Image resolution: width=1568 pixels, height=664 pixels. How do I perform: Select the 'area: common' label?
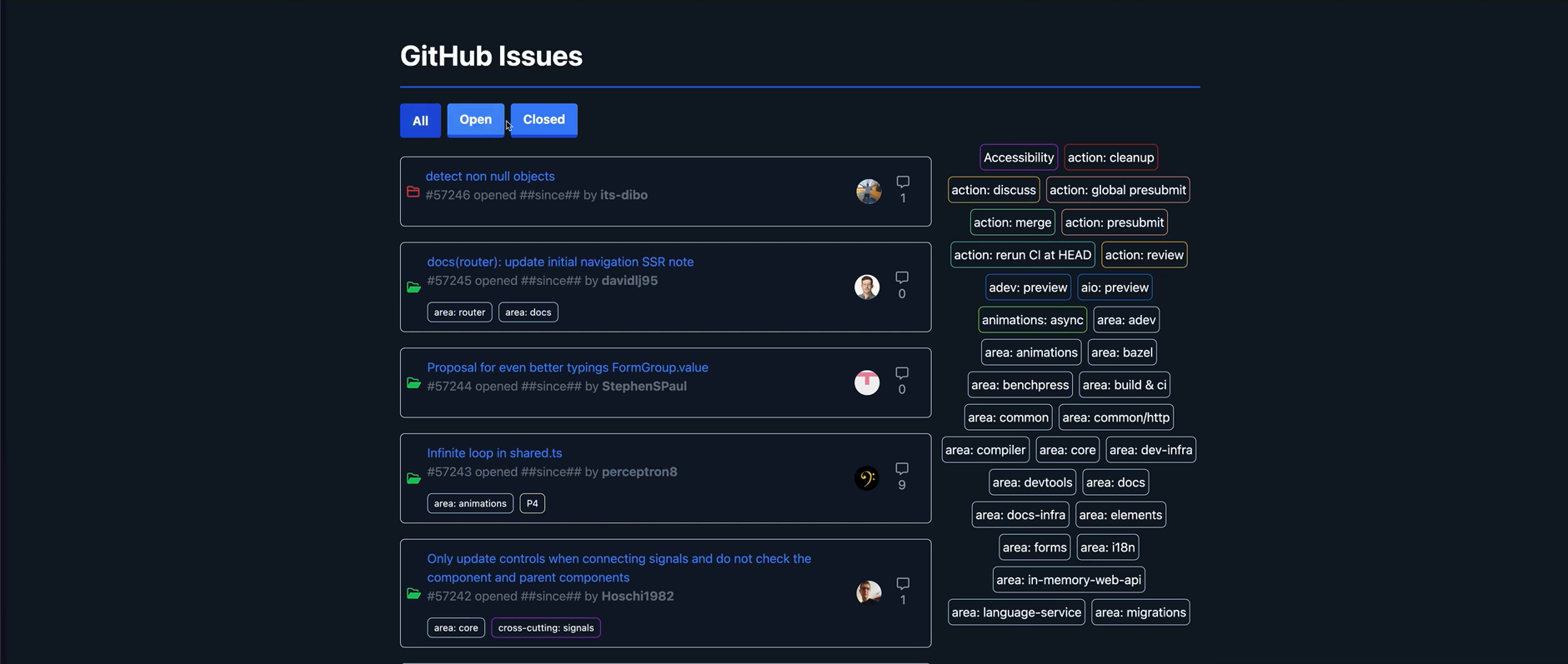[x=1009, y=417]
